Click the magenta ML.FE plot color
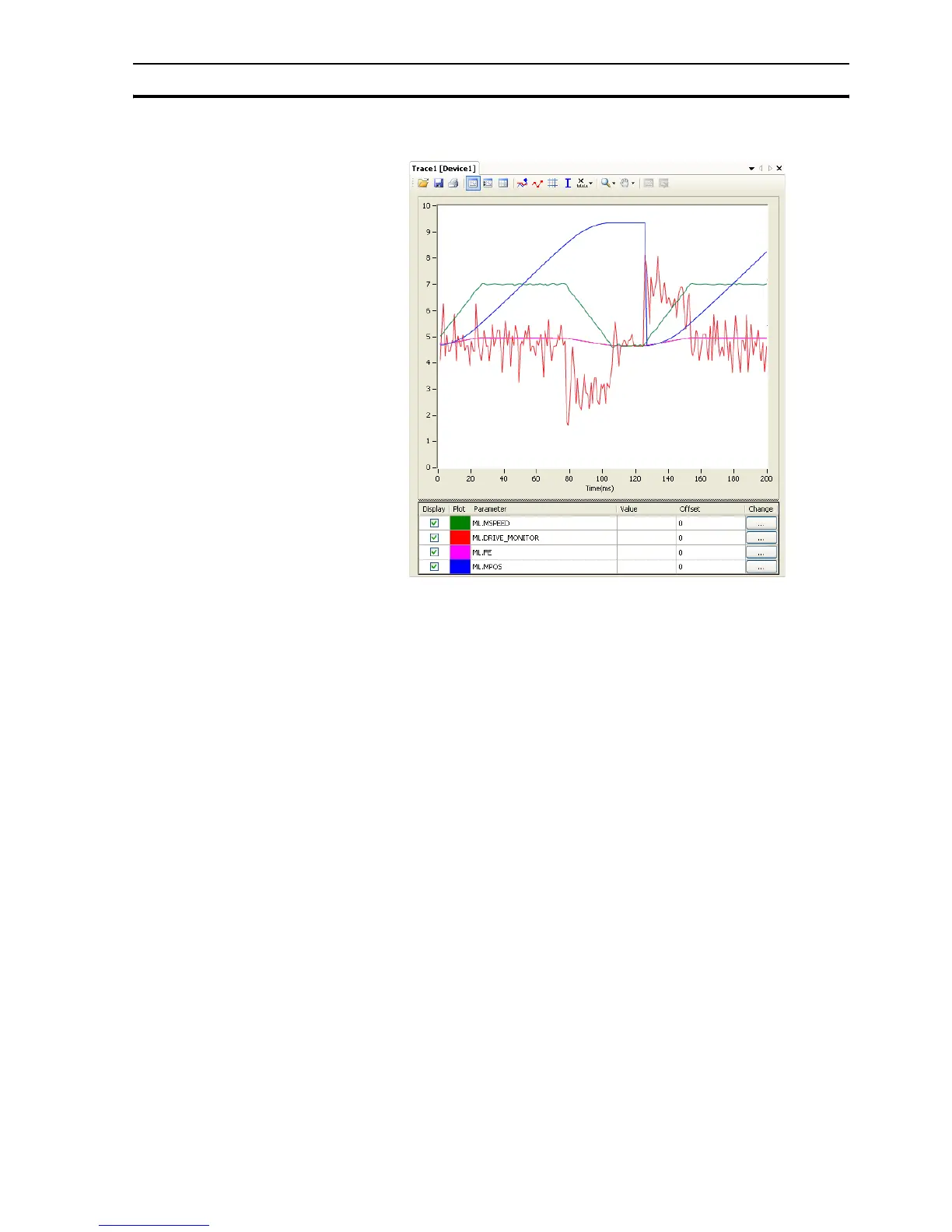The height and width of the screenshot is (1232, 952). [x=460, y=552]
